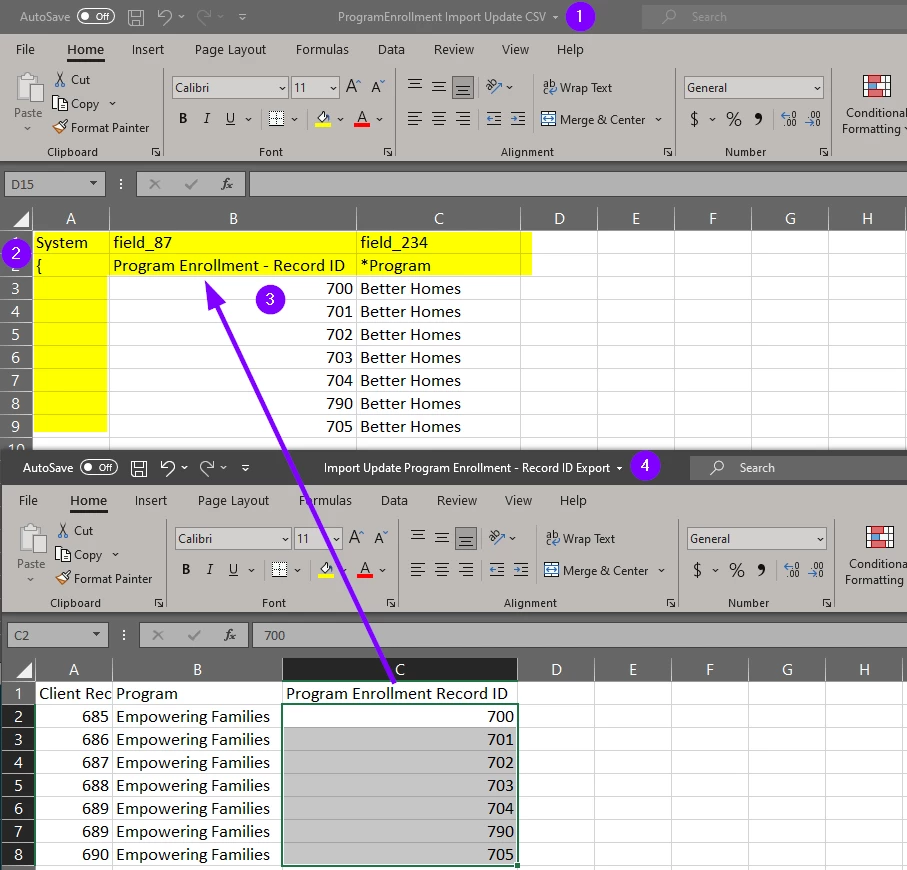Click Bold button in top window
Image resolution: width=907 pixels, height=870 pixels.
[x=183, y=119]
